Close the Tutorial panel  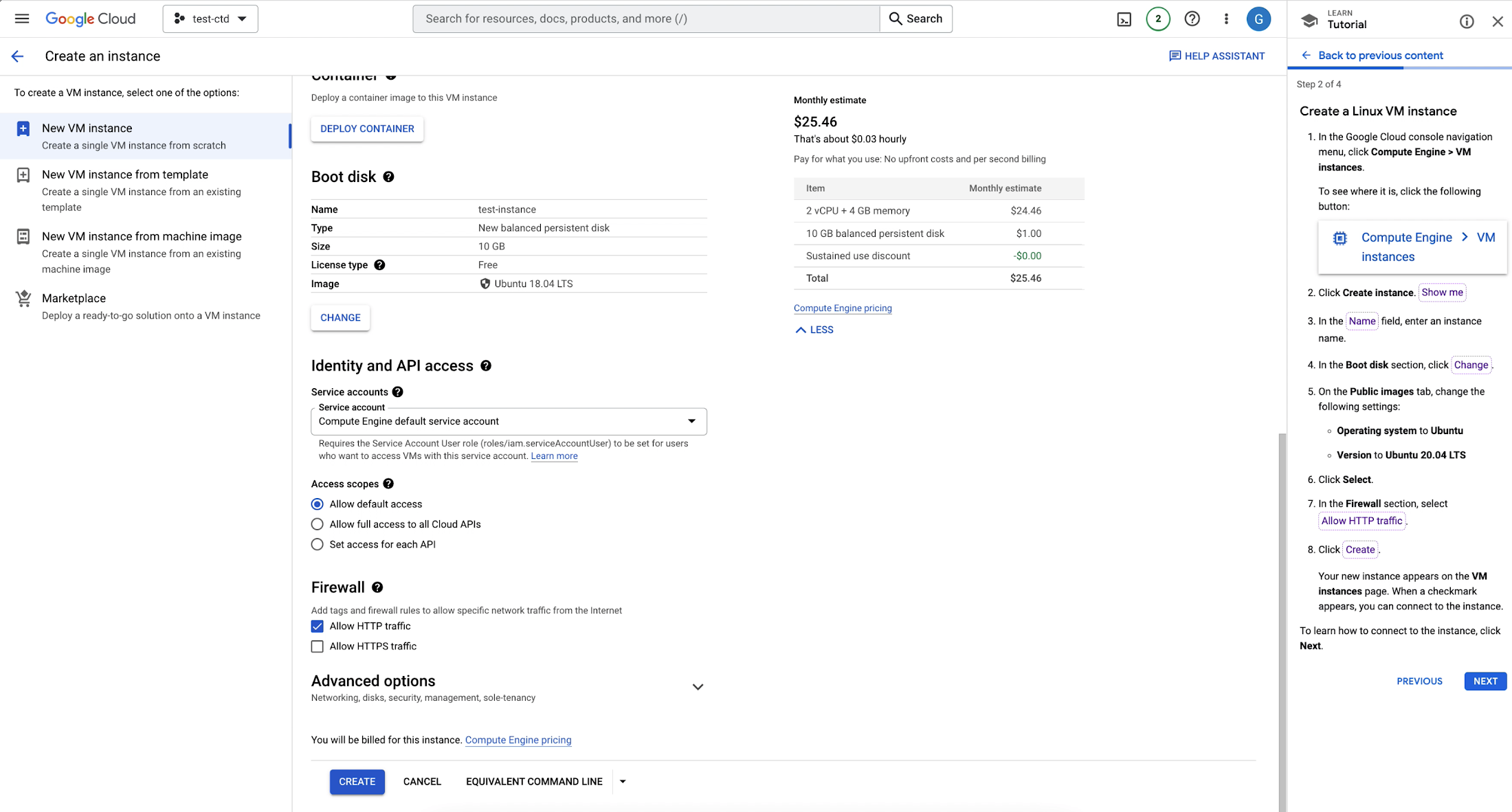1498,21
